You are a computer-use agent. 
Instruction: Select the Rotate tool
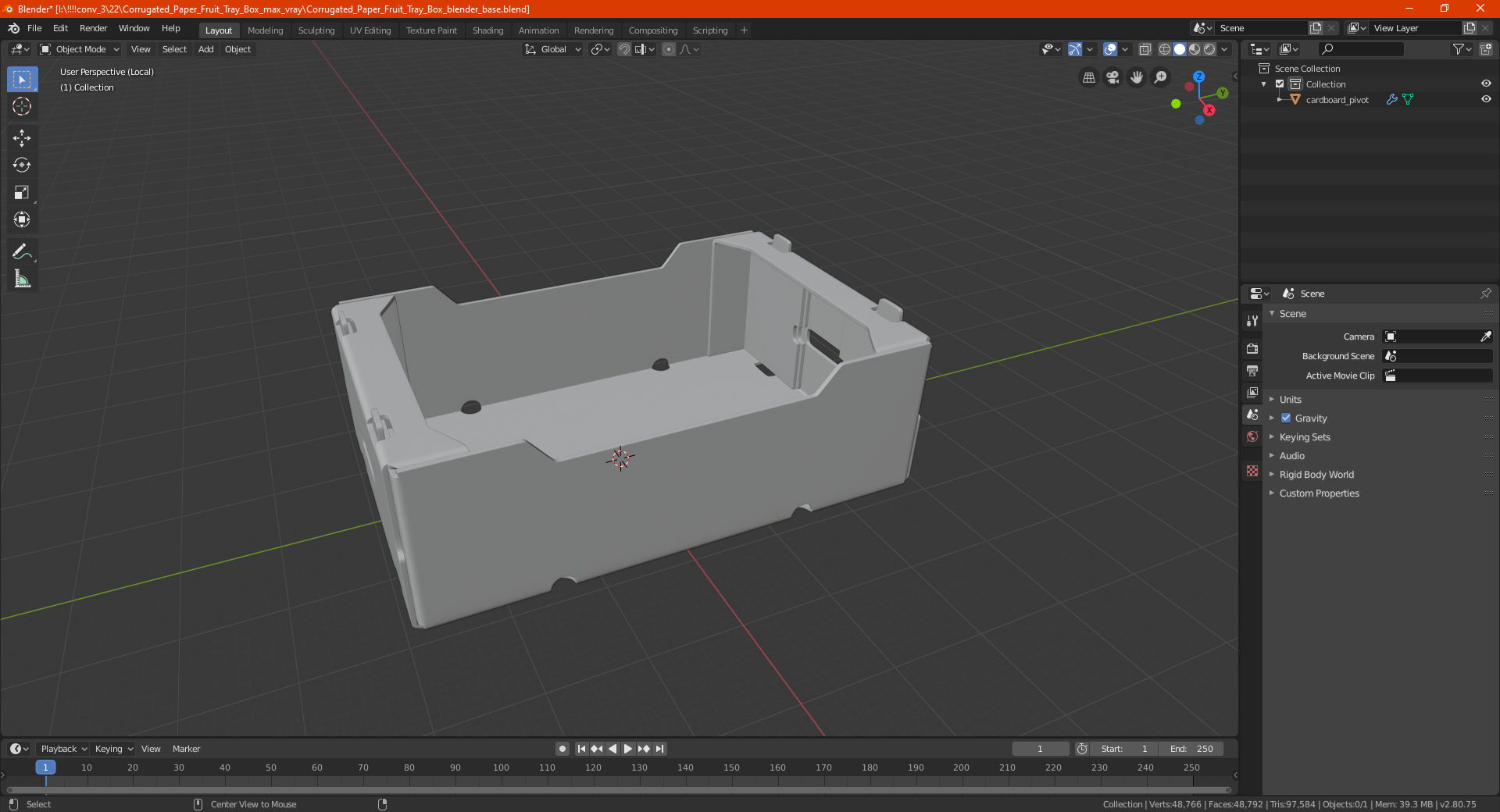(x=22, y=165)
